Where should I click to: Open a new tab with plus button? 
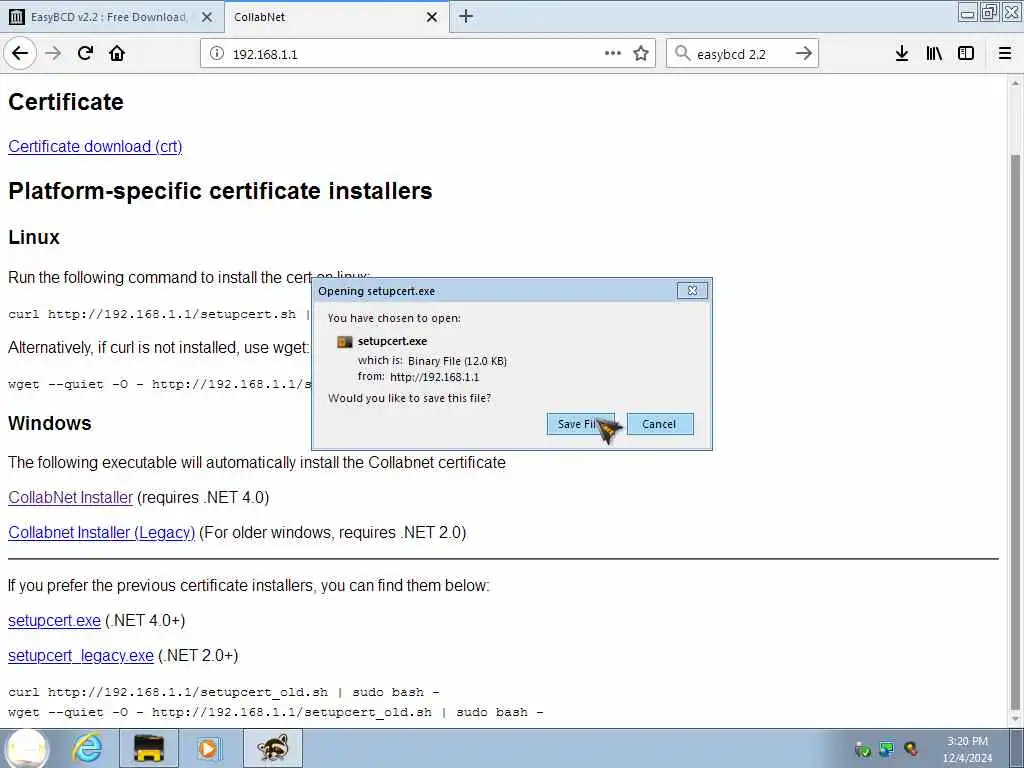[466, 16]
